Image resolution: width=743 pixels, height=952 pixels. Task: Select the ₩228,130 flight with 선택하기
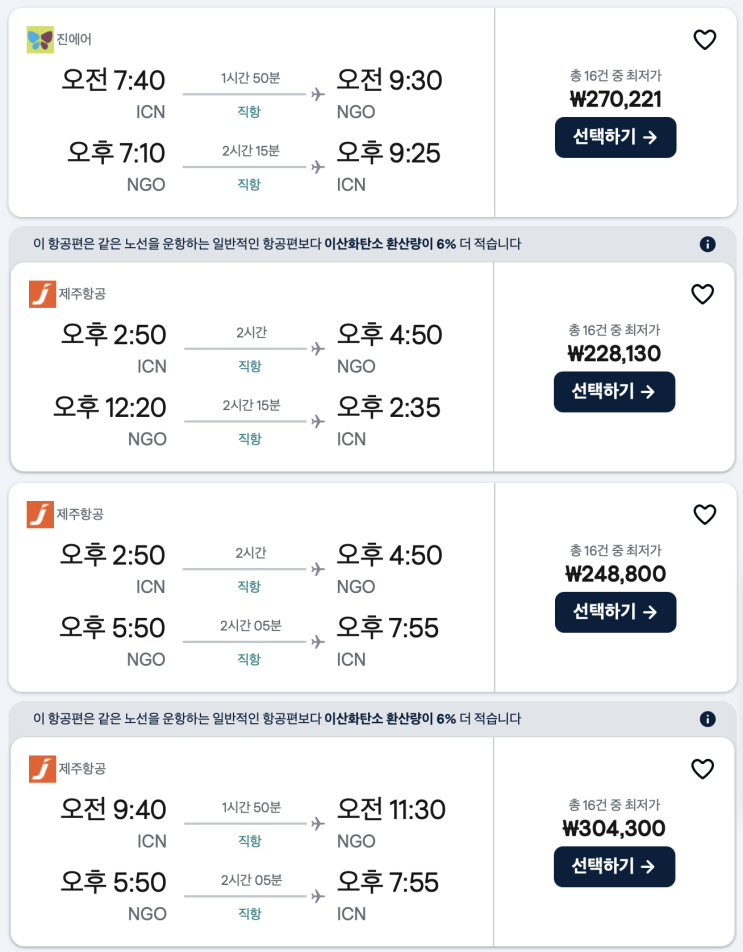click(614, 391)
